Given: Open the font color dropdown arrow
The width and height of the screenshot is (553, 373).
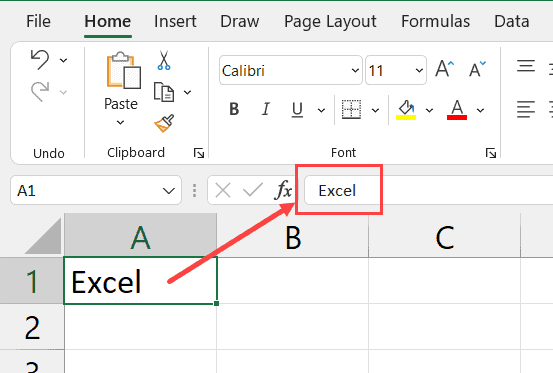Looking at the screenshot, I should (x=480, y=110).
